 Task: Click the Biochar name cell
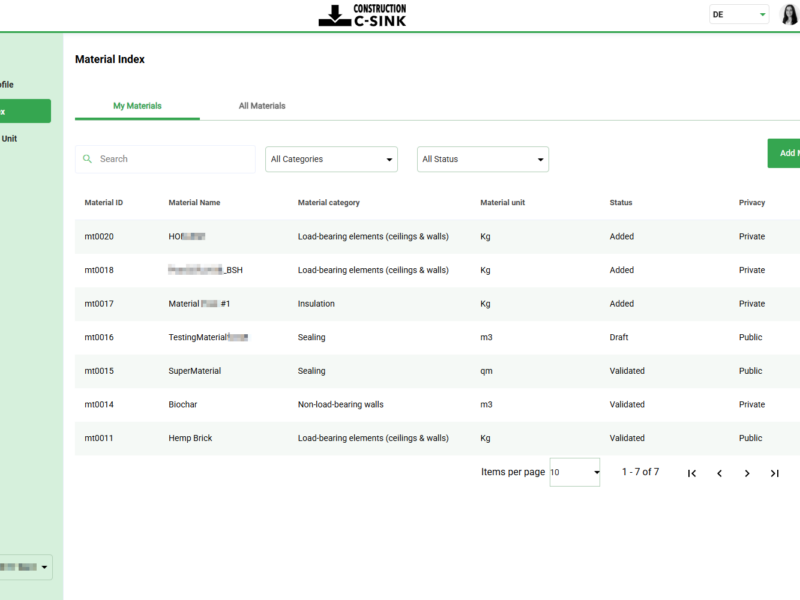pos(183,405)
